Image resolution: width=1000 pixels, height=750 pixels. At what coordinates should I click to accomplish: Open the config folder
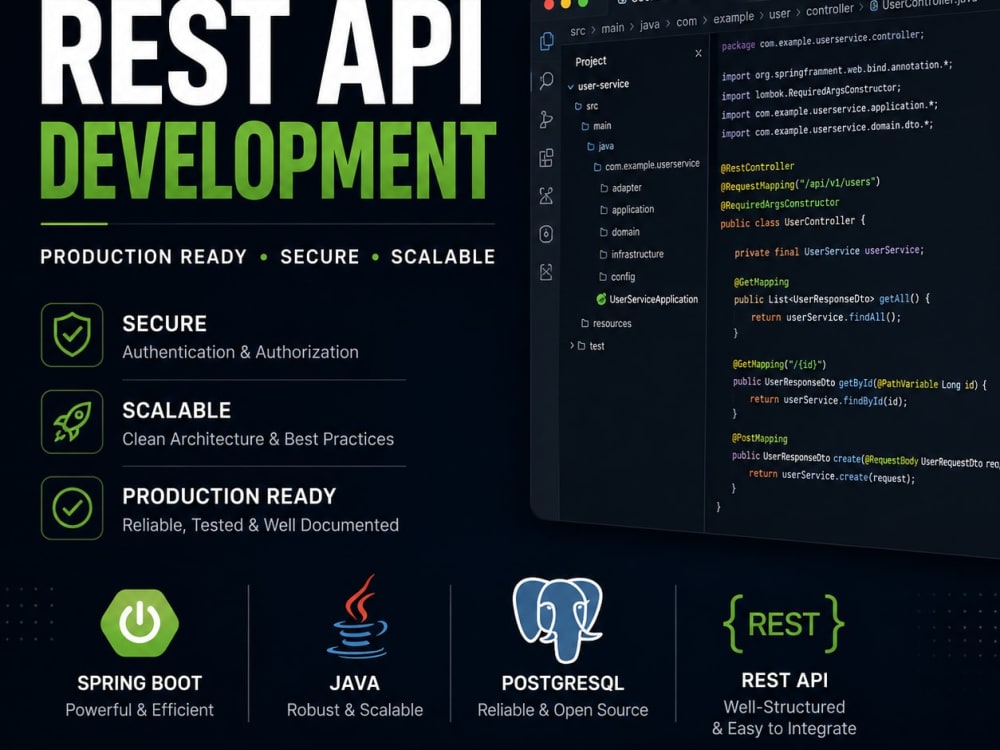coord(617,276)
